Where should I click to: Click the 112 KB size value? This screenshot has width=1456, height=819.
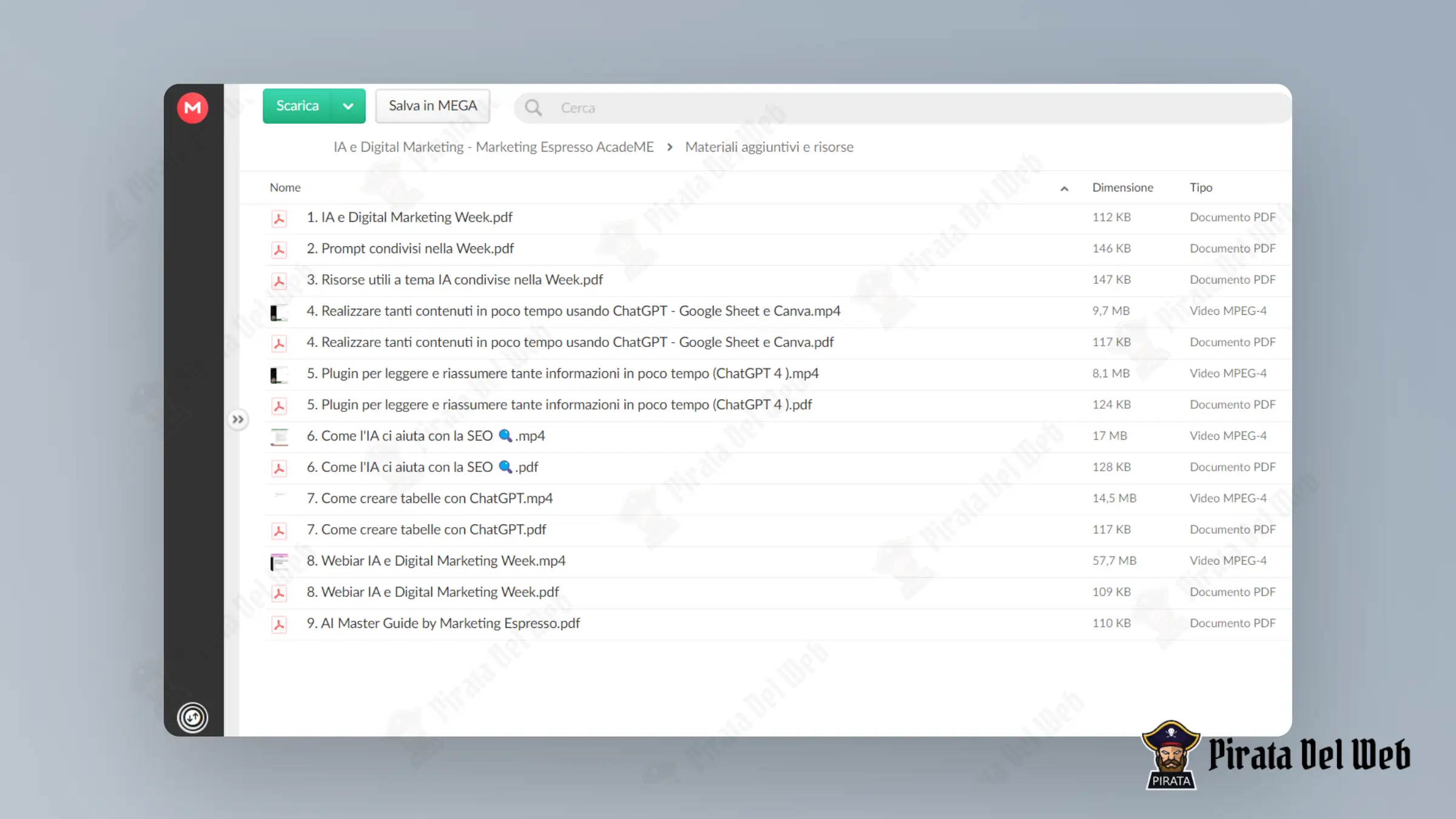[1111, 217]
